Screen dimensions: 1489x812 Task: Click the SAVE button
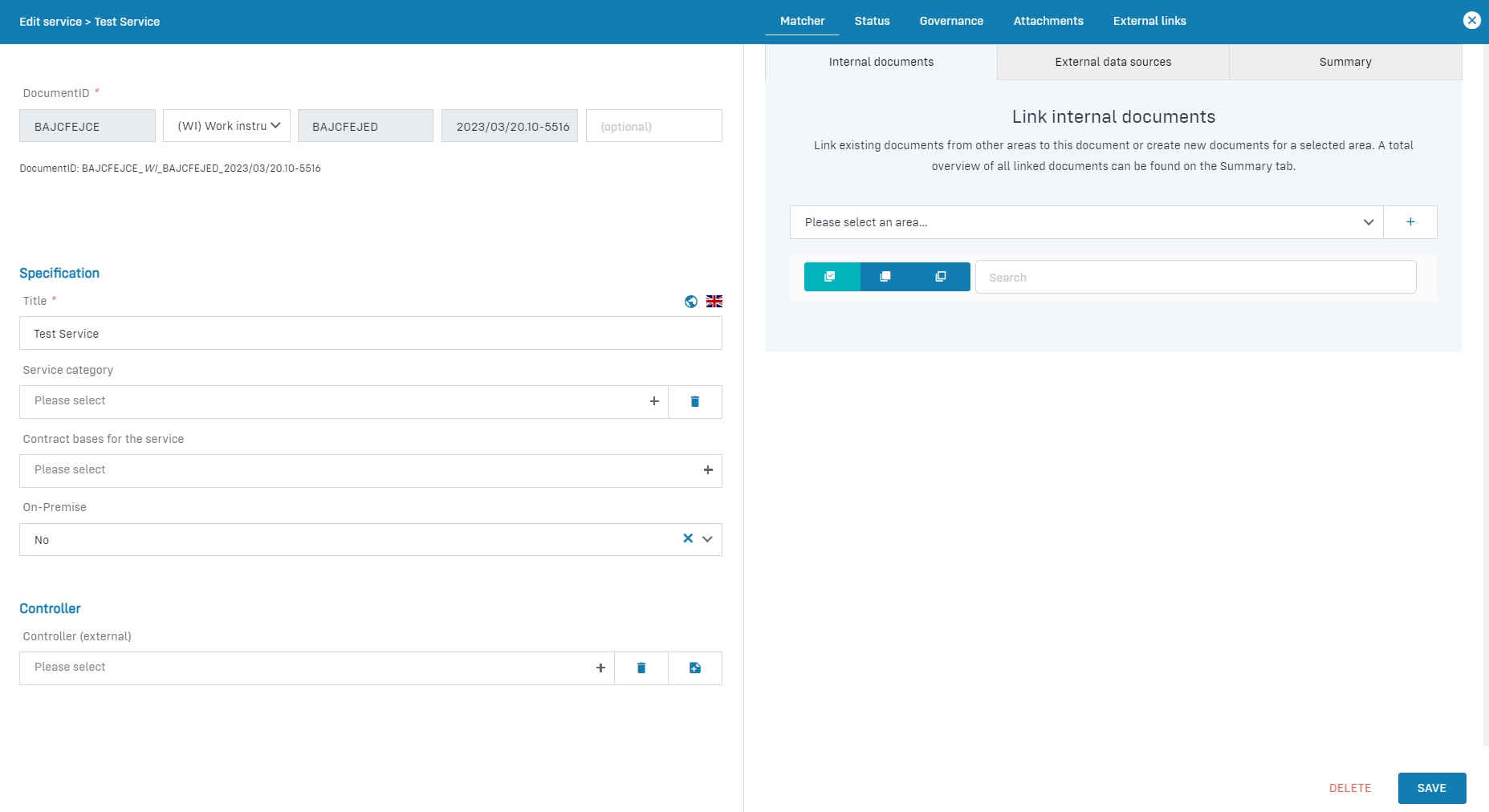(1431, 788)
